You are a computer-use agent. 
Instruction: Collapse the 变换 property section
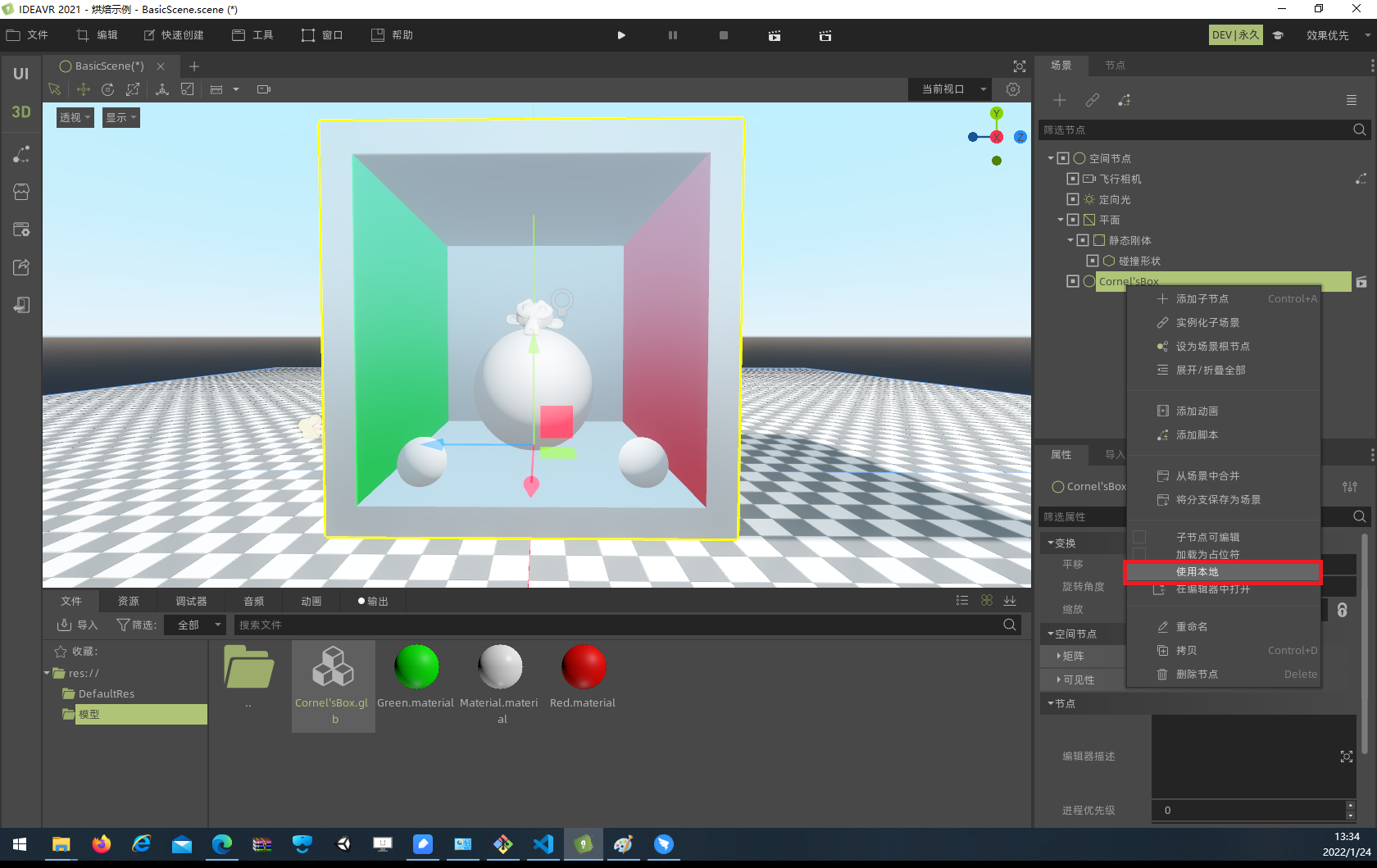click(1050, 543)
